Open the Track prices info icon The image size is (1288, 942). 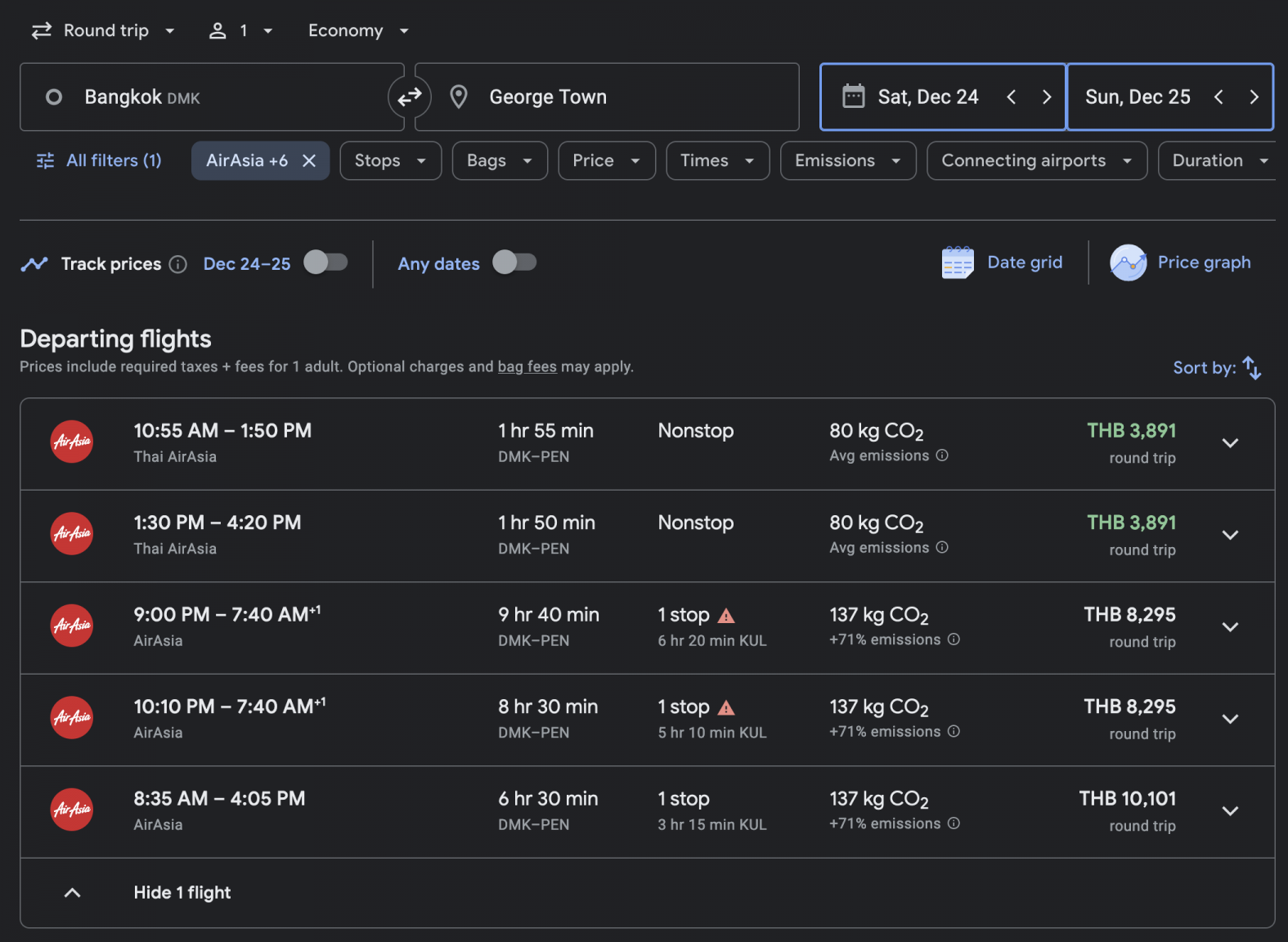[178, 264]
